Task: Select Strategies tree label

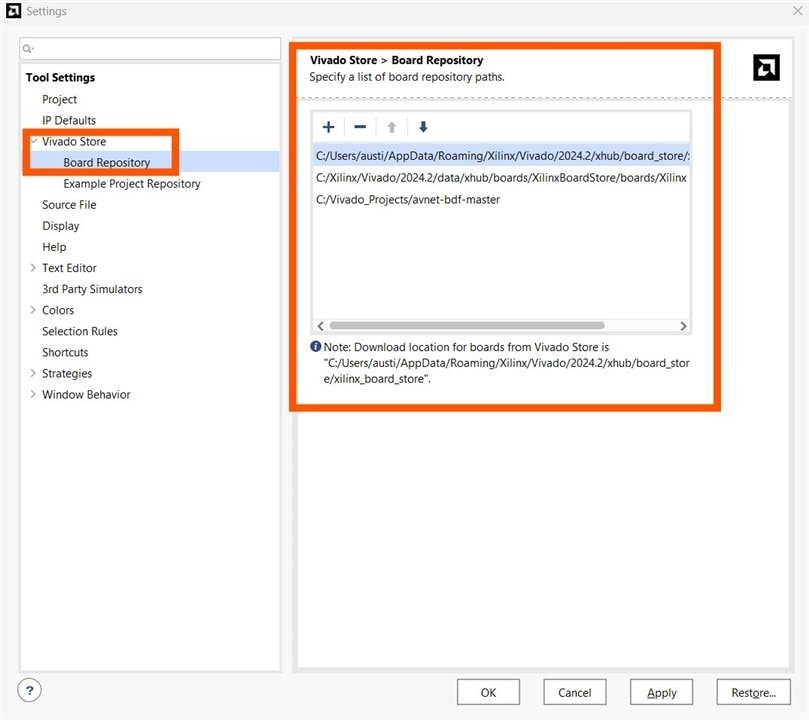Action: (x=67, y=373)
